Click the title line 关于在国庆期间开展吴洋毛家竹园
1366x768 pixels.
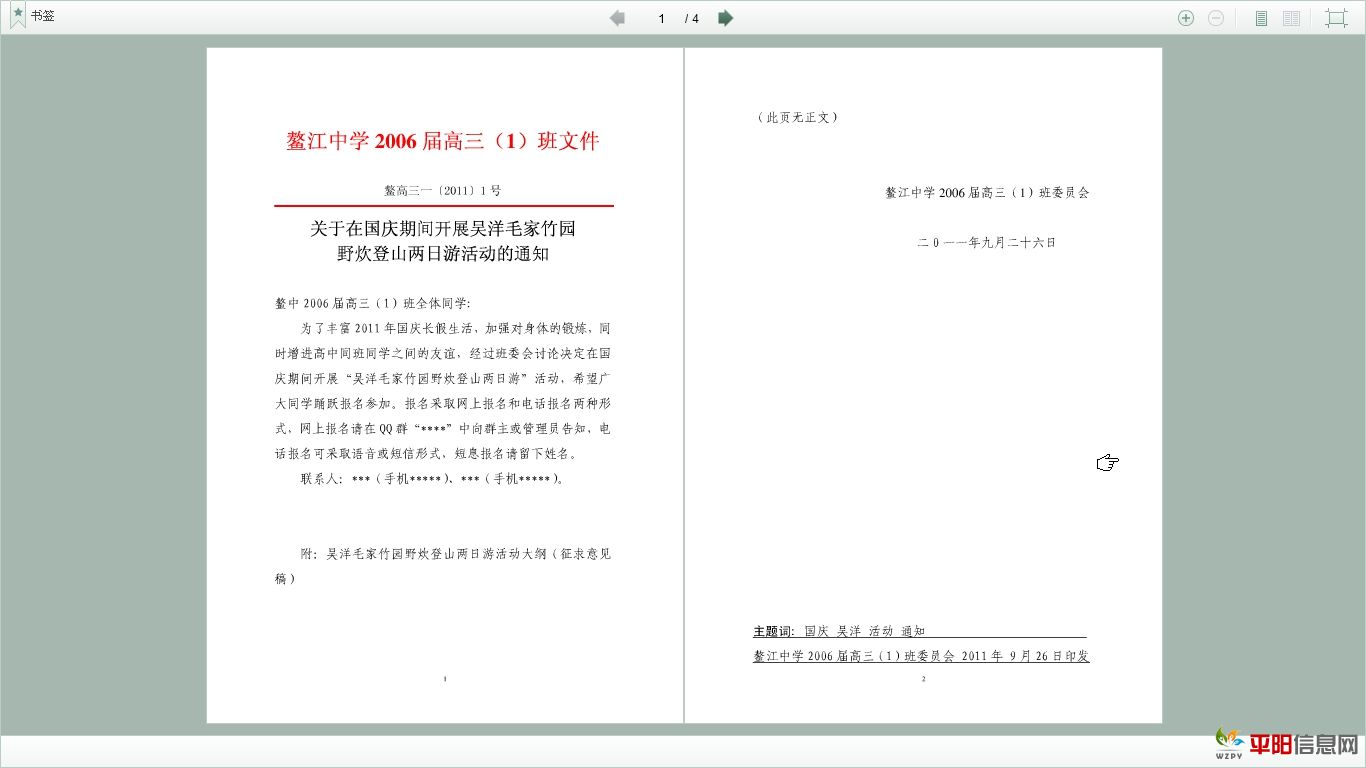[443, 229]
